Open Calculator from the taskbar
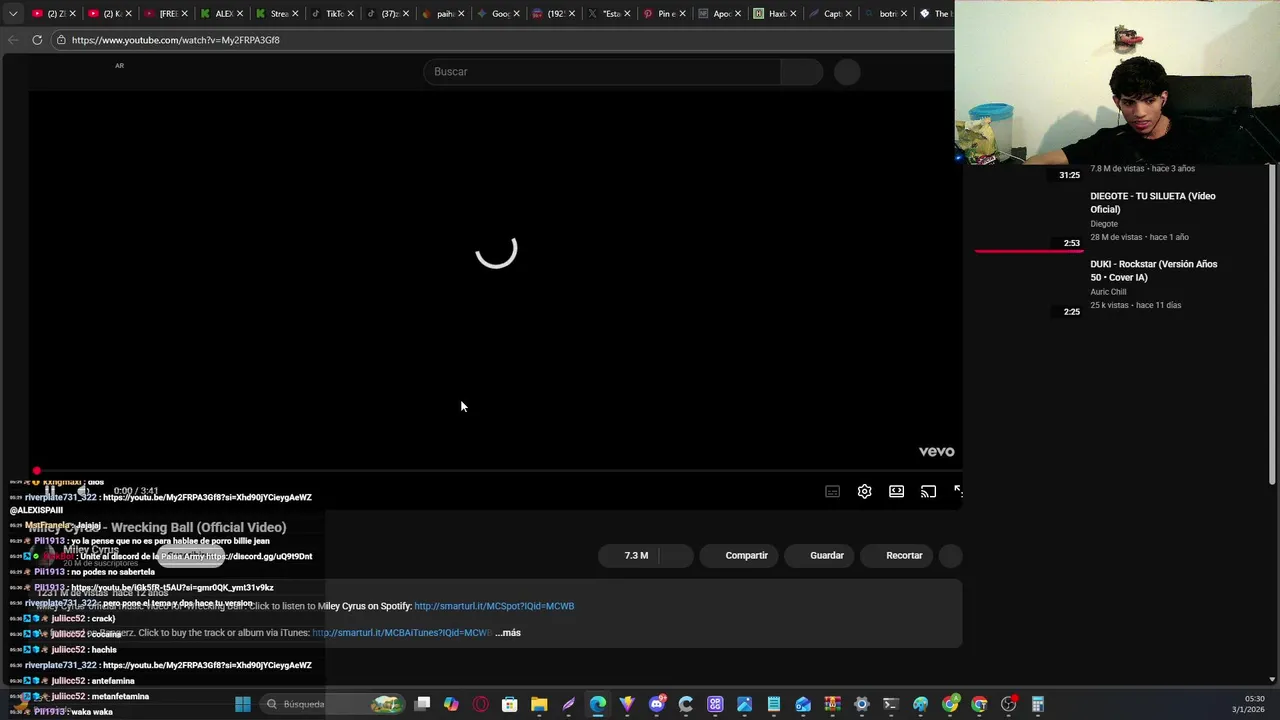The width and height of the screenshot is (1280, 720). point(1037,704)
